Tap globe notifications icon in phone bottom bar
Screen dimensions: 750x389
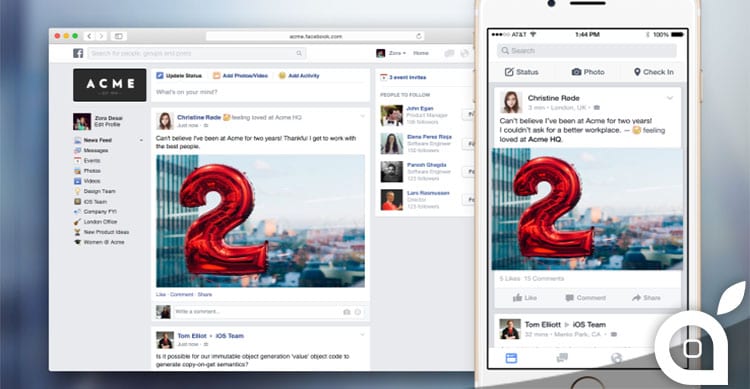point(617,358)
